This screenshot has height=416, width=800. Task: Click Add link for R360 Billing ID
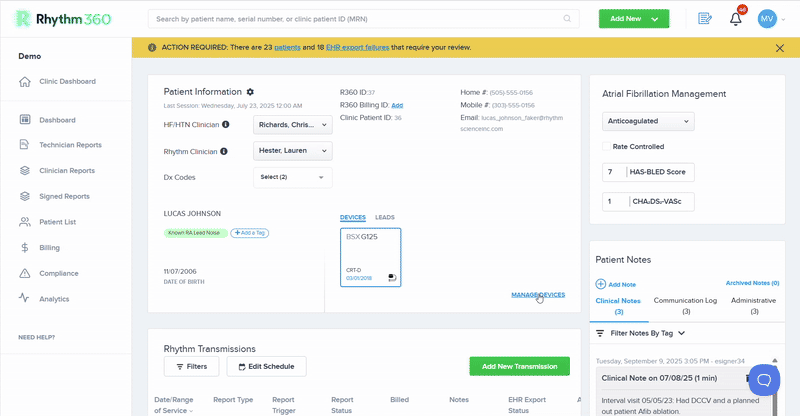[397, 105]
